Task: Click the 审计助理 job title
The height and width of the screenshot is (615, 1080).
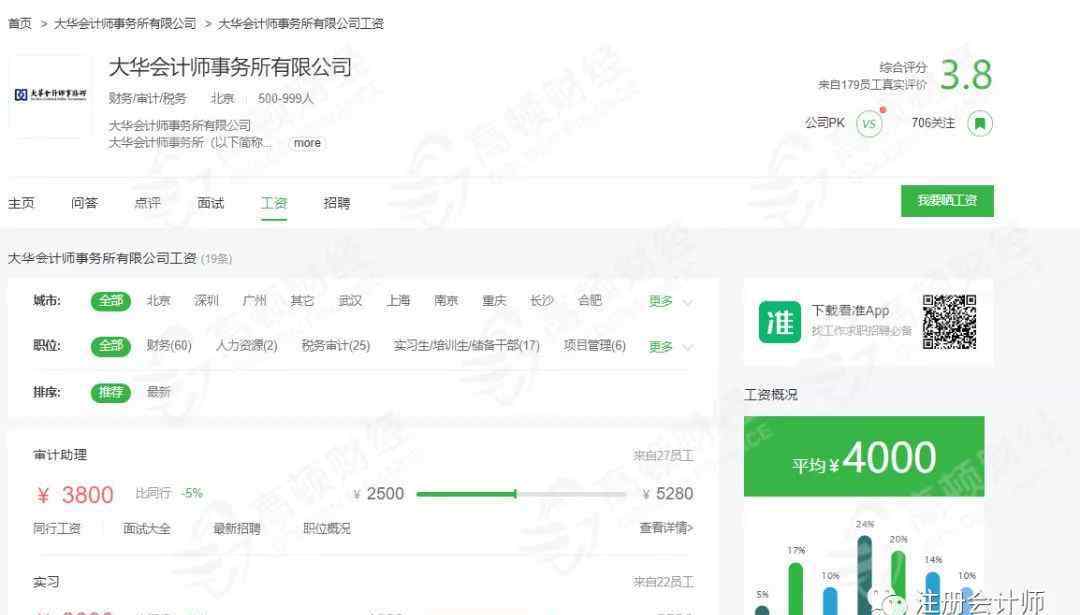Action: pyautogui.click(x=60, y=455)
